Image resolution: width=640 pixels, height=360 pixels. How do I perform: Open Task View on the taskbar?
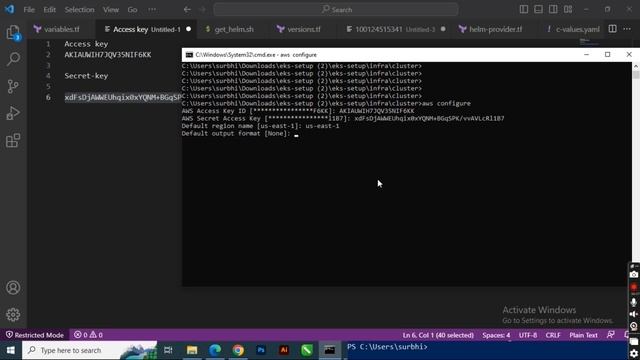click(168, 350)
